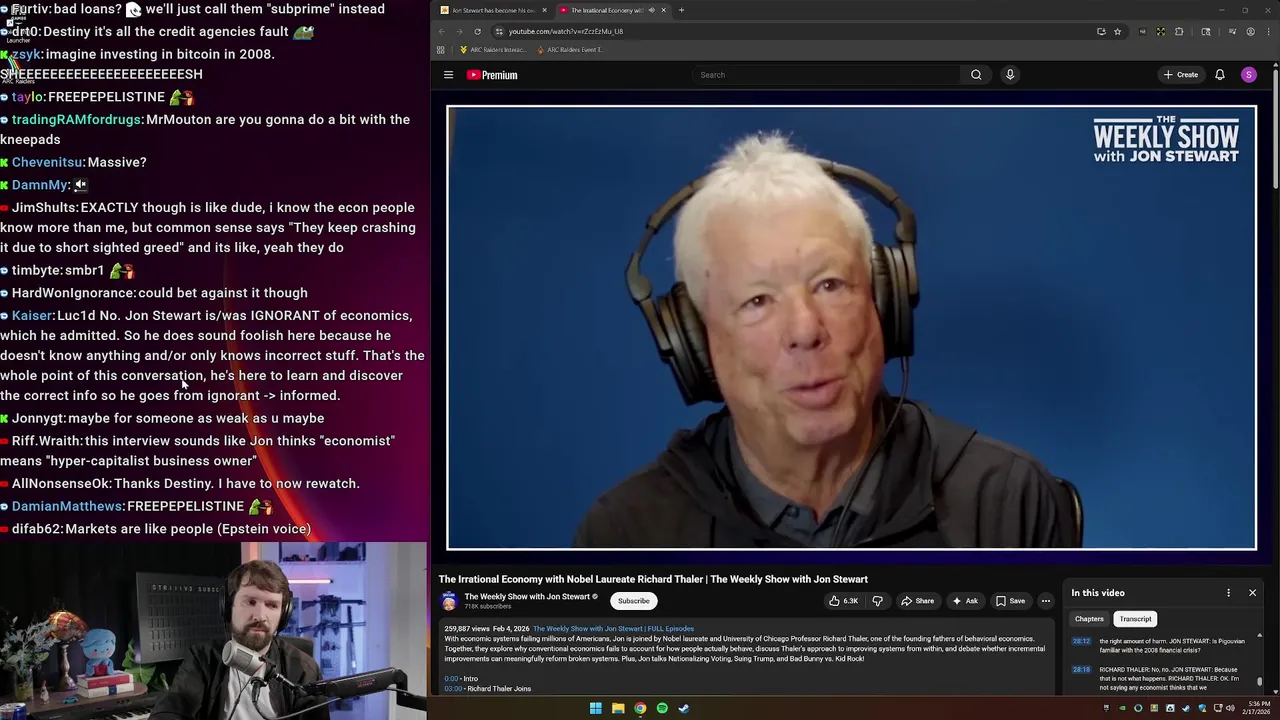Open the In this video panel options menu

(1229, 593)
